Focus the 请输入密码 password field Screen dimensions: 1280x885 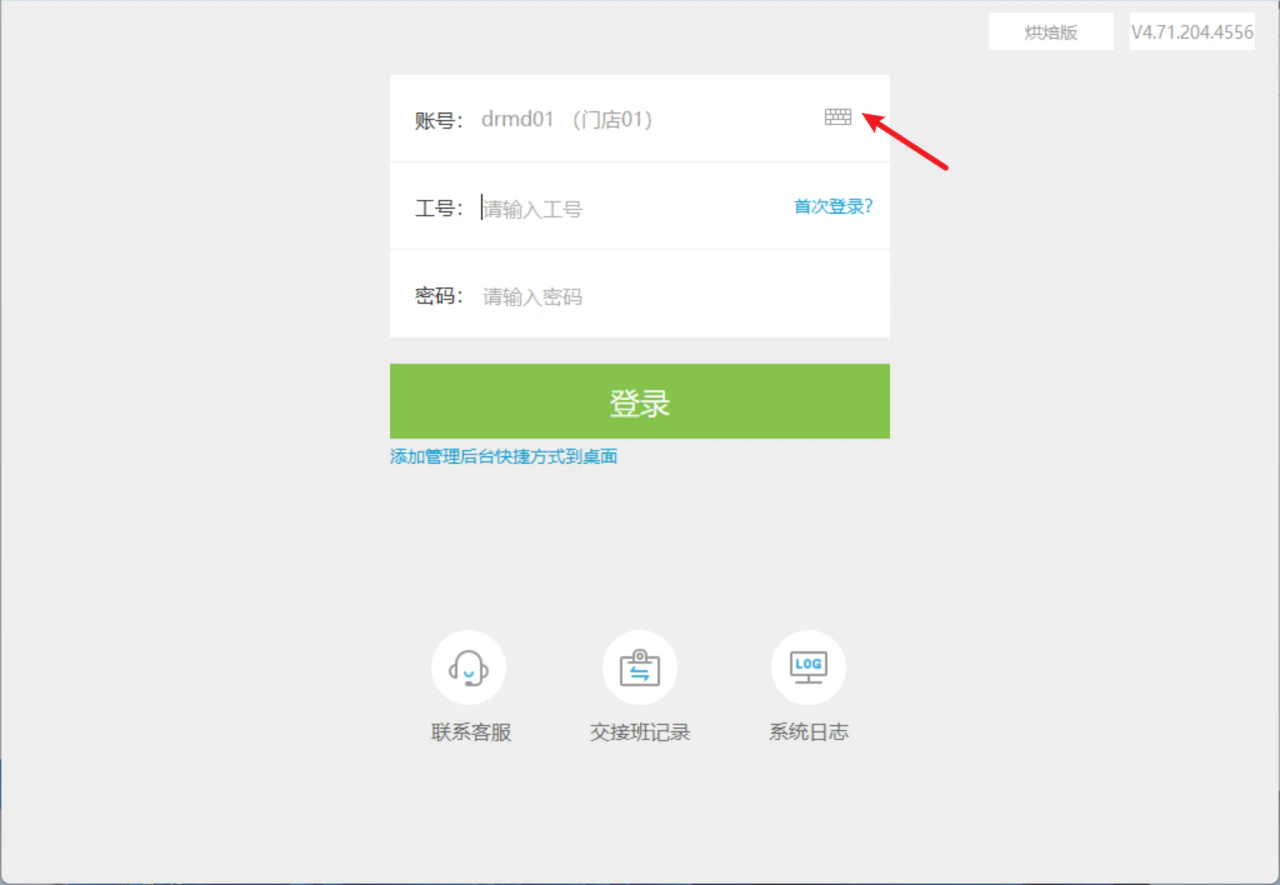click(x=680, y=297)
